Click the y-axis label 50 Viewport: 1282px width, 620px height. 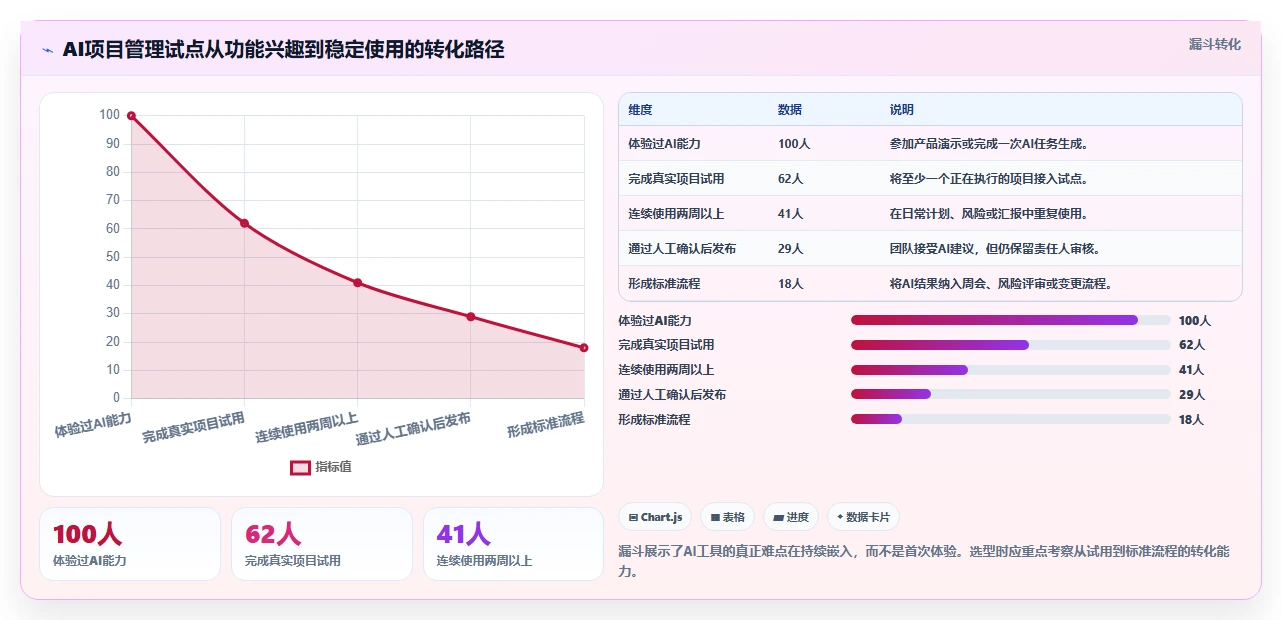click(113, 257)
